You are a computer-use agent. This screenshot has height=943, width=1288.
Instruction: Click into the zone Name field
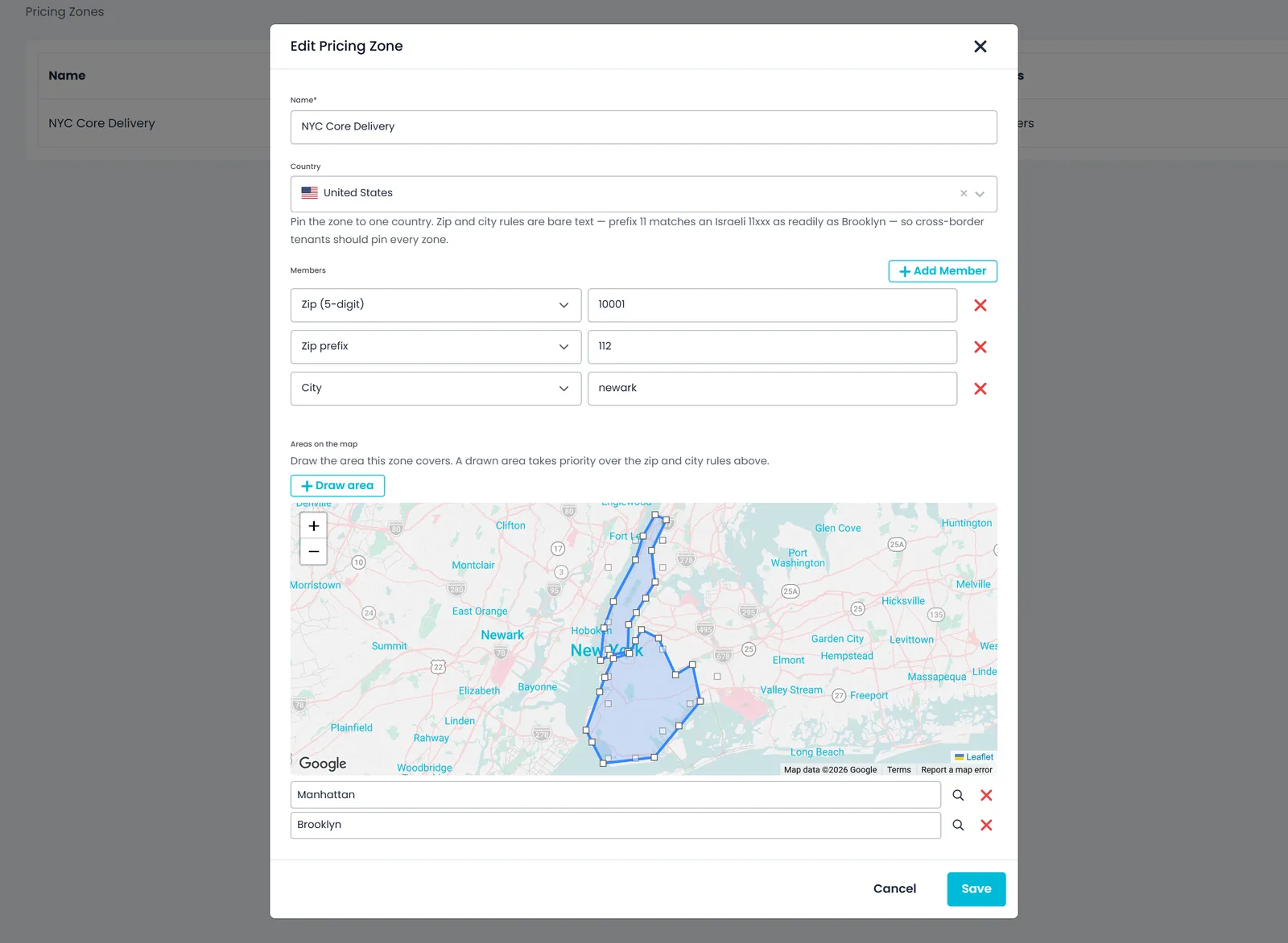(643, 127)
